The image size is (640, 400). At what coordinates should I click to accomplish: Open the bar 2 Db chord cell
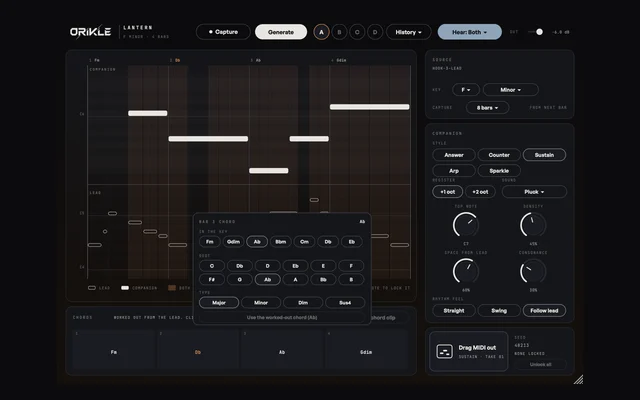[198, 350]
